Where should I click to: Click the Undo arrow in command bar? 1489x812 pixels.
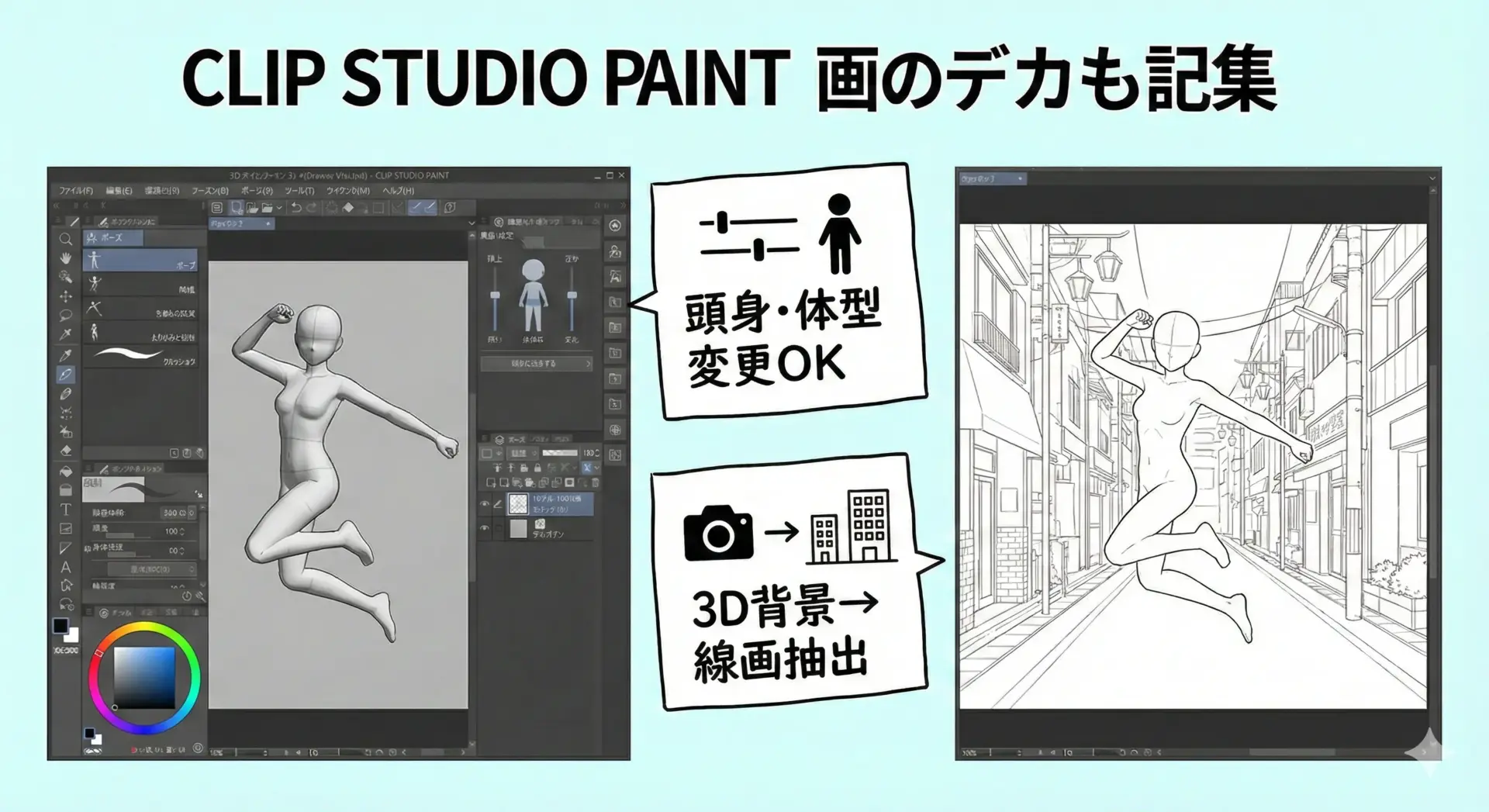[296, 208]
